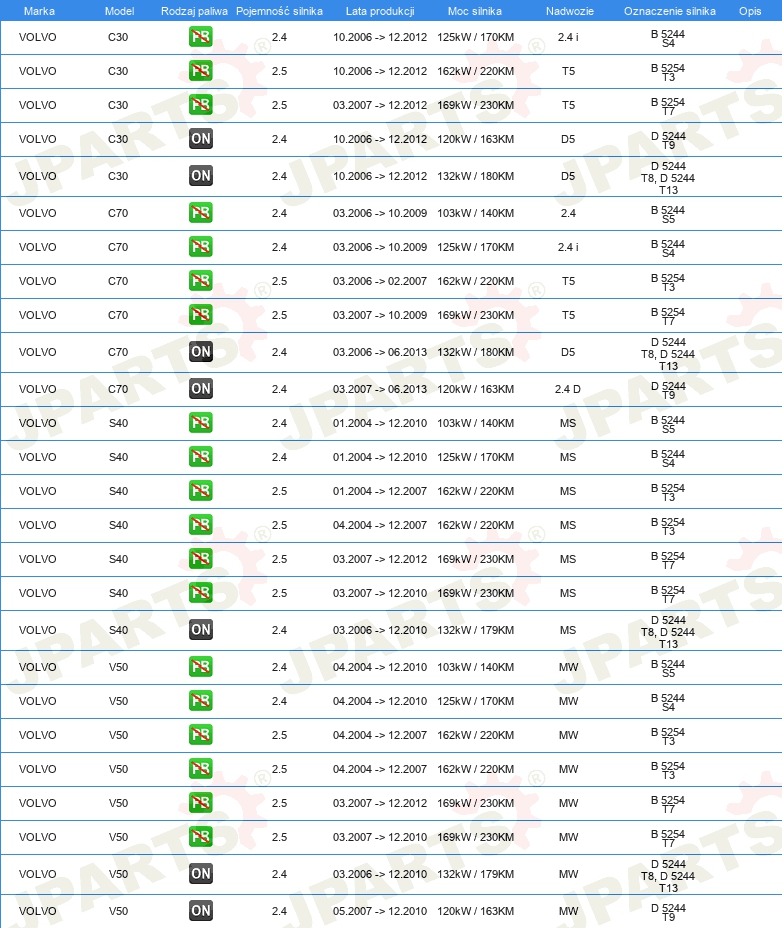Click the Pojemność silnika column header

click(x=279, y=11)
